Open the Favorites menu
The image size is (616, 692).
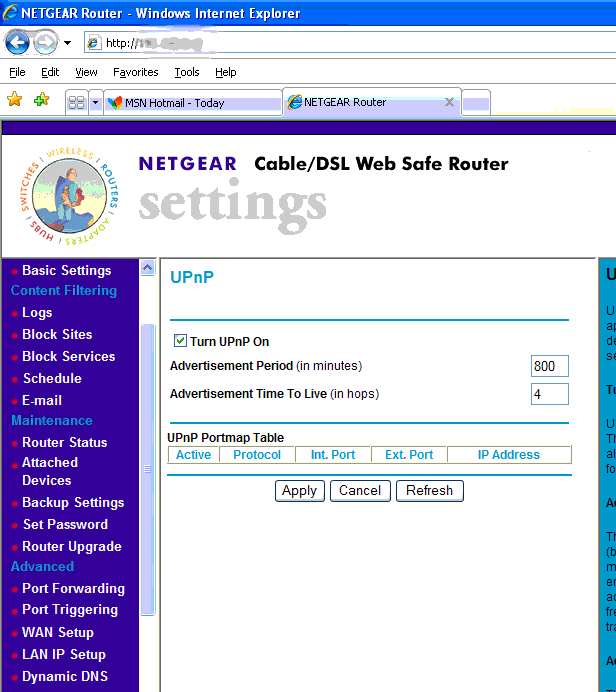[x=135, y=72]
